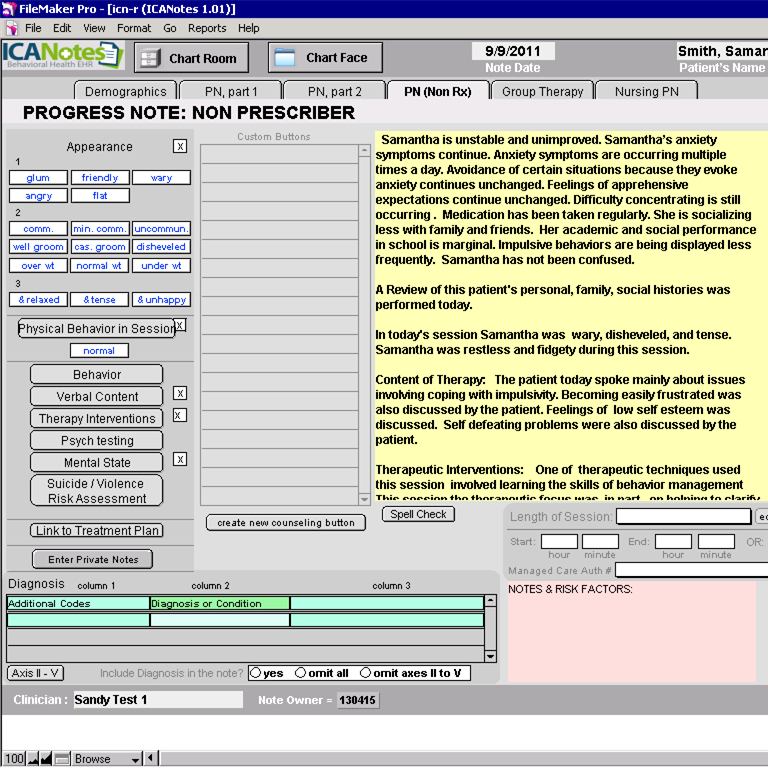The width and height of the screenshot is (768, 768).
Task: Click Link to Treatment Plan button
Action: [97, 531]
